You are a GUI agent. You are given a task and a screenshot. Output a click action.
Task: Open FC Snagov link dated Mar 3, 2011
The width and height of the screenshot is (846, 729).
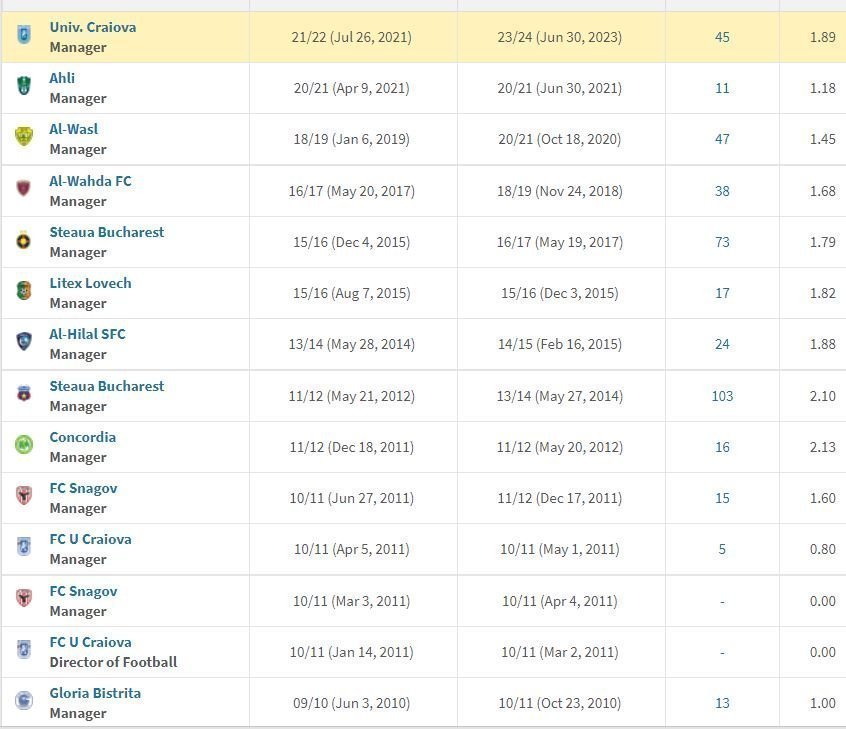[x=84, y=591]
